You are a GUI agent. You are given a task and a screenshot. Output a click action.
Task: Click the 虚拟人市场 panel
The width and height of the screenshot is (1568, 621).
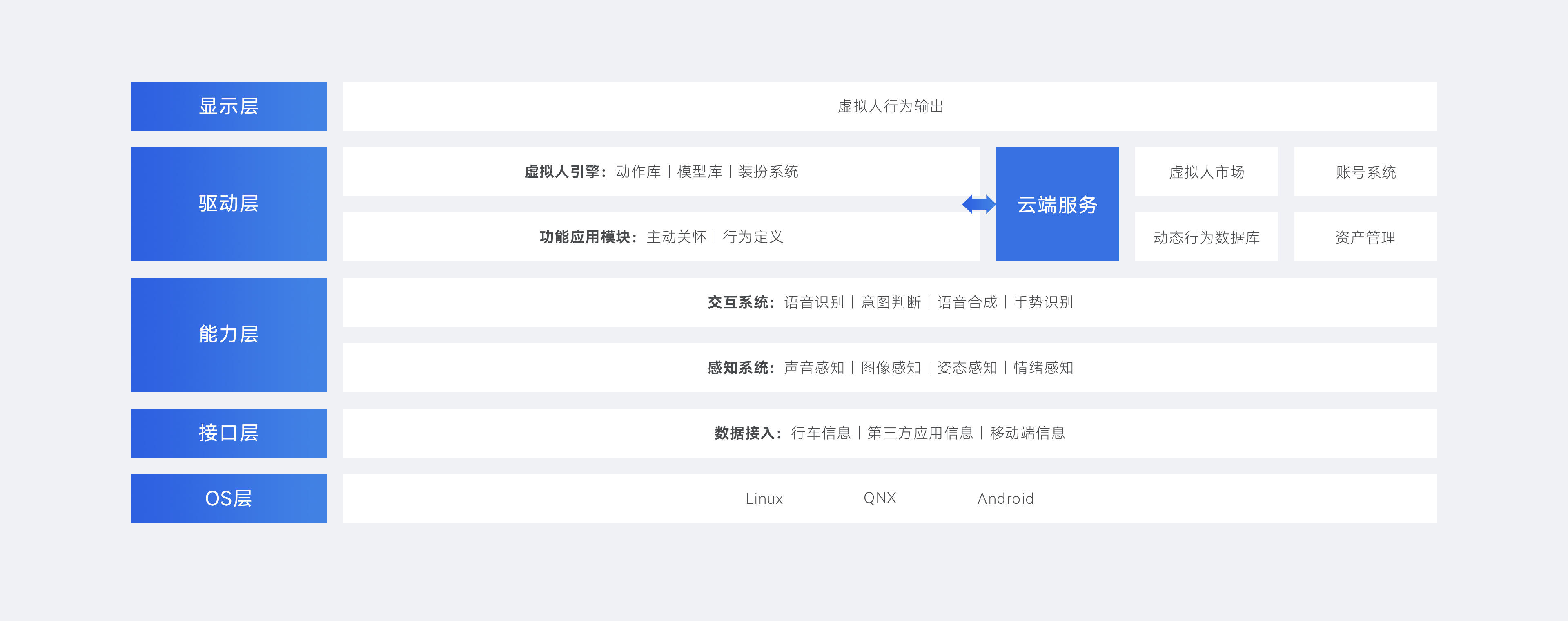click(x=1207, y=172)
